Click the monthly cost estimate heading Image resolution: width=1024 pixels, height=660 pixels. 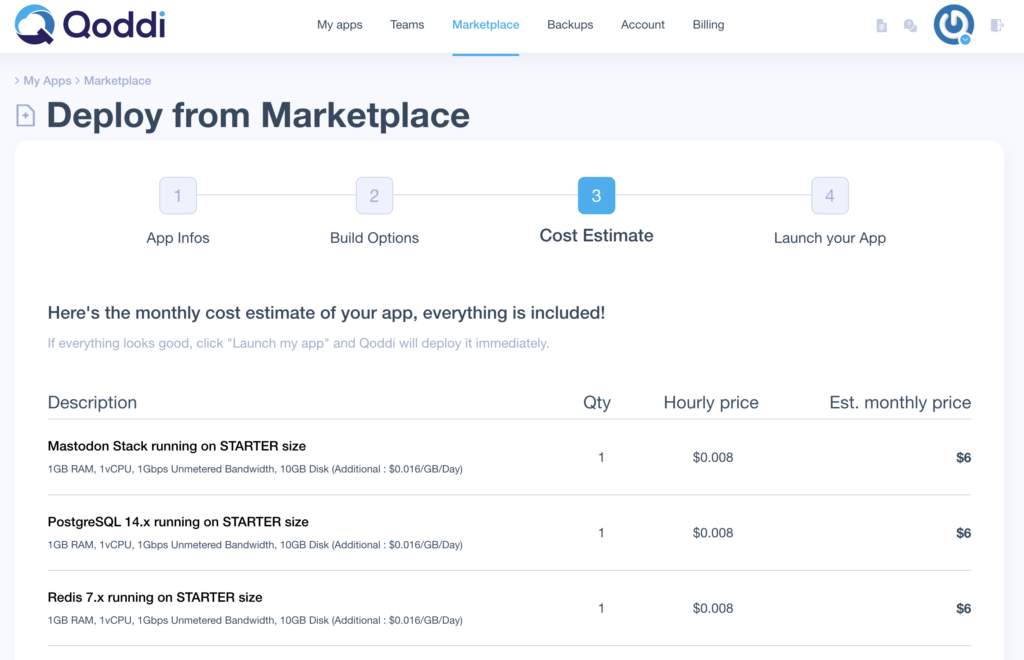(327, 313)
